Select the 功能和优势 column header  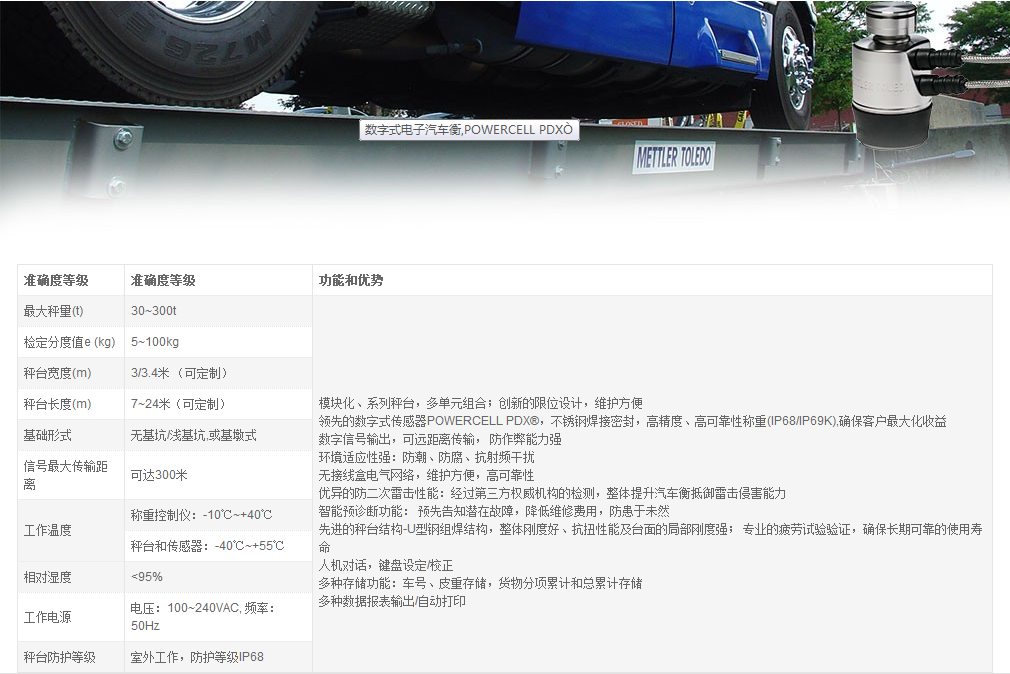[x=351, y=281]
